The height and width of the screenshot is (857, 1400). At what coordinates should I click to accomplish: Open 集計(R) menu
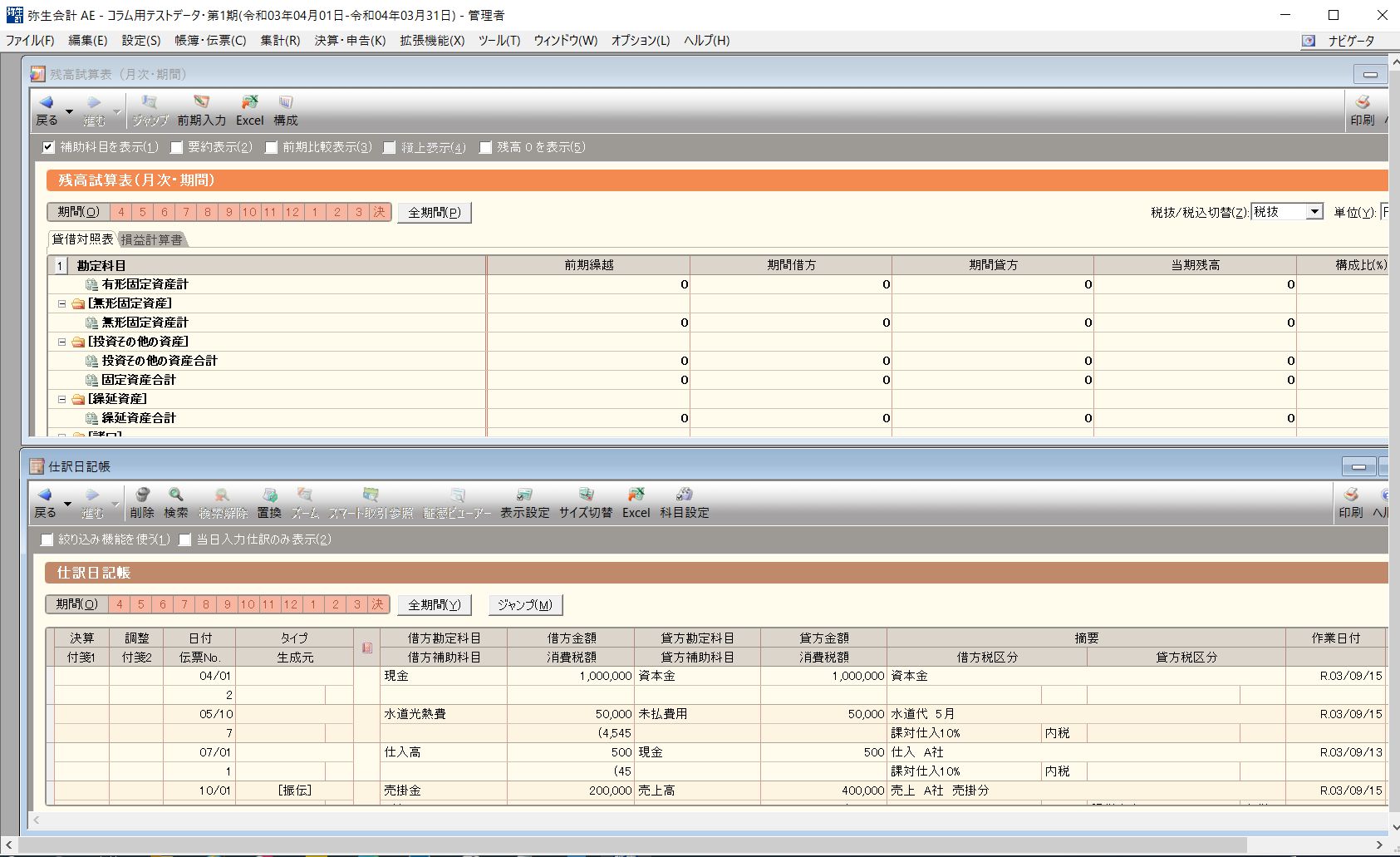(x=280, y=41)
